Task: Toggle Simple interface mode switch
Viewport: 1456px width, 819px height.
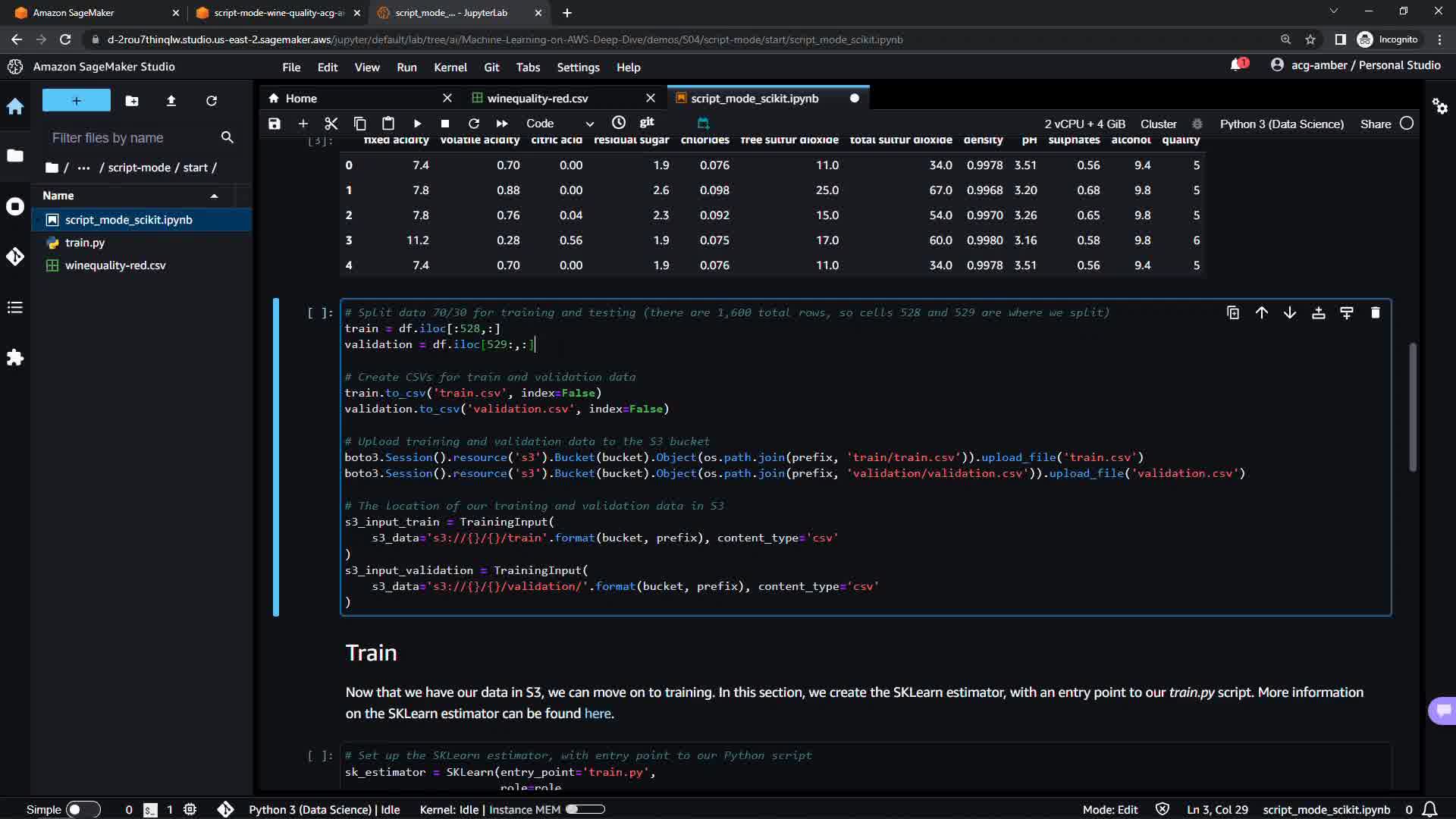Action: [83, 809]
